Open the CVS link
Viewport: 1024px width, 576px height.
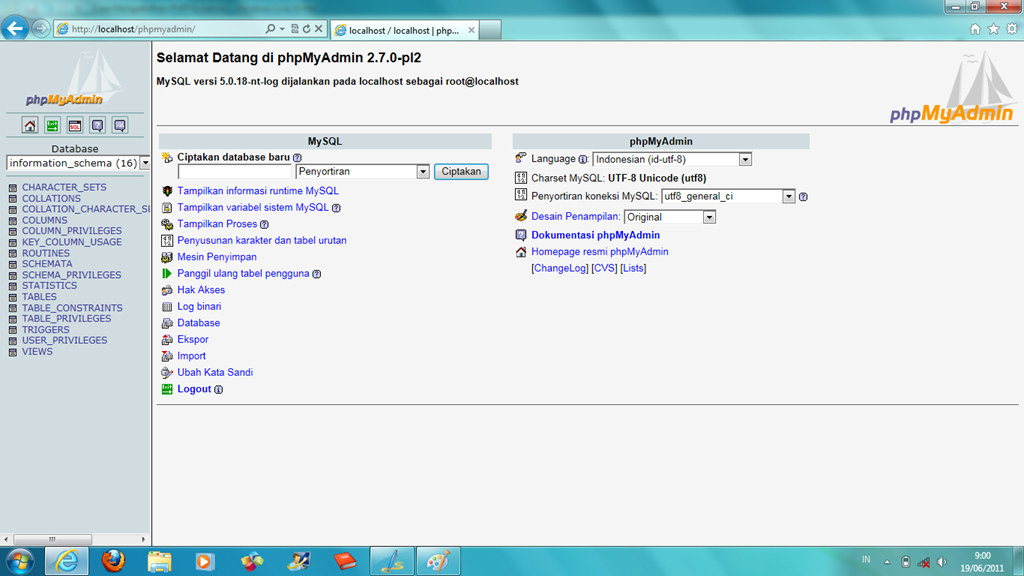(x=604, y=268)
